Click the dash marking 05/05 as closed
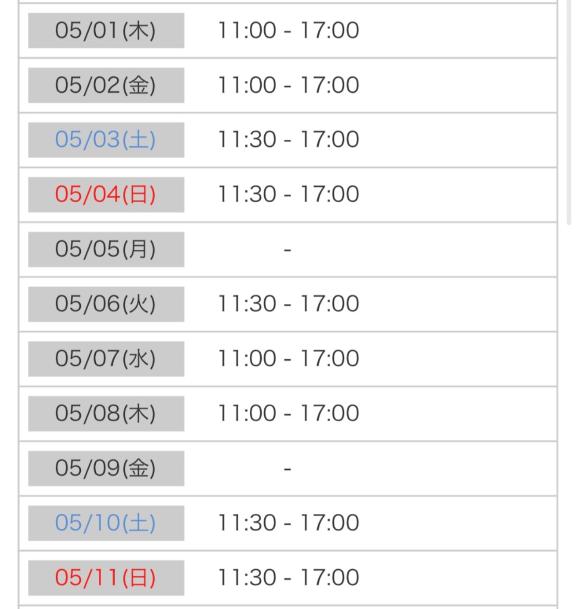 [x=287, y=250]
